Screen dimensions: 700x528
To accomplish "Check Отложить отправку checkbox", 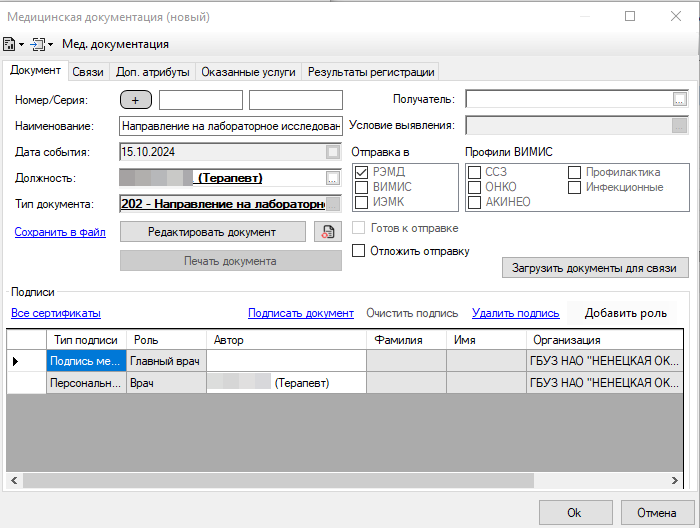I will point(358,250).
